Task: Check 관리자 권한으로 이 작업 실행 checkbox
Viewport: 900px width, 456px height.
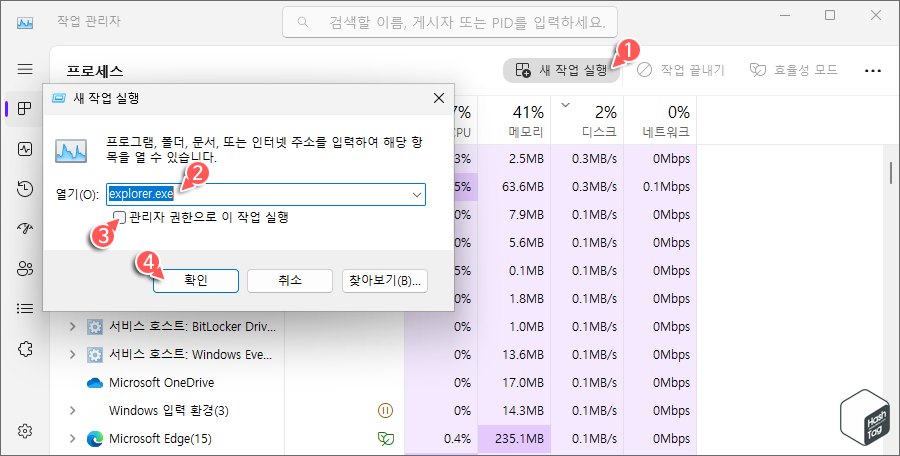Action: 120,217
